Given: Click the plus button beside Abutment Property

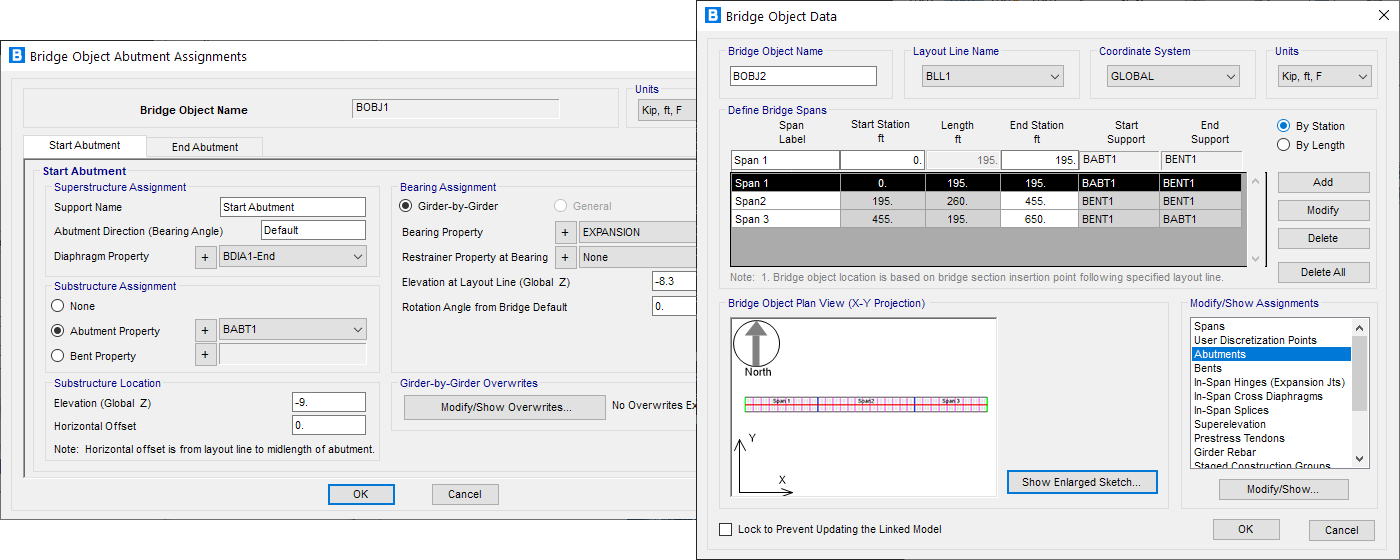Looking at the screenshot, I should click(205, 331).
